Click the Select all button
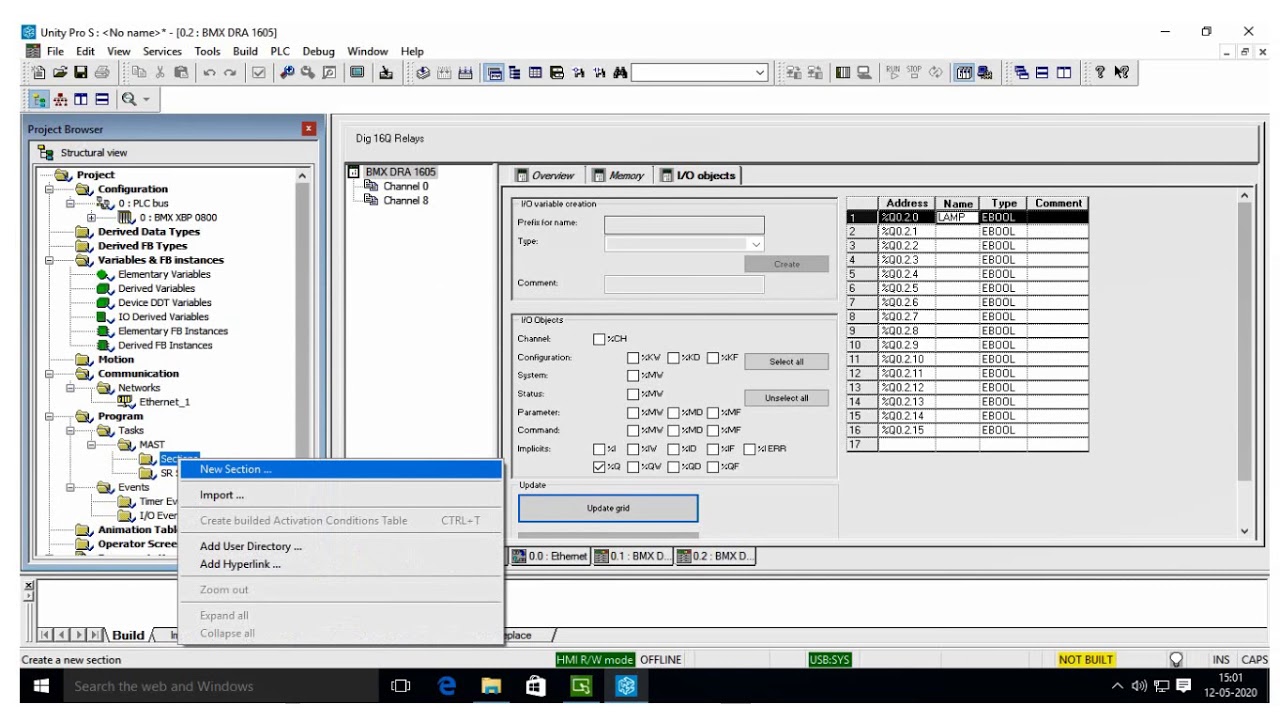This screenshot has width=1280, height=720. pos(786,361)
